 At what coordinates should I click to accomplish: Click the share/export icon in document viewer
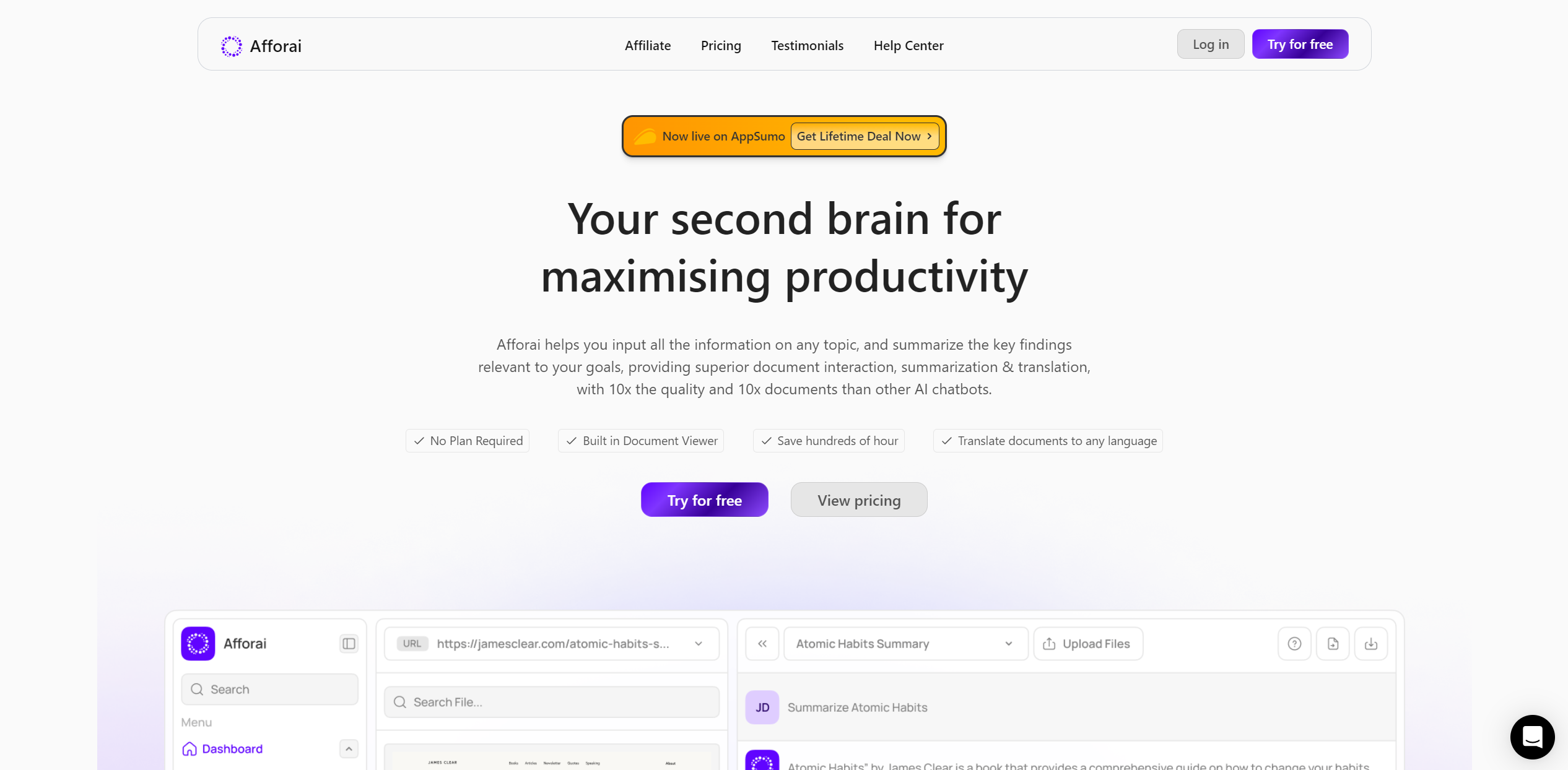point(1333,643)
